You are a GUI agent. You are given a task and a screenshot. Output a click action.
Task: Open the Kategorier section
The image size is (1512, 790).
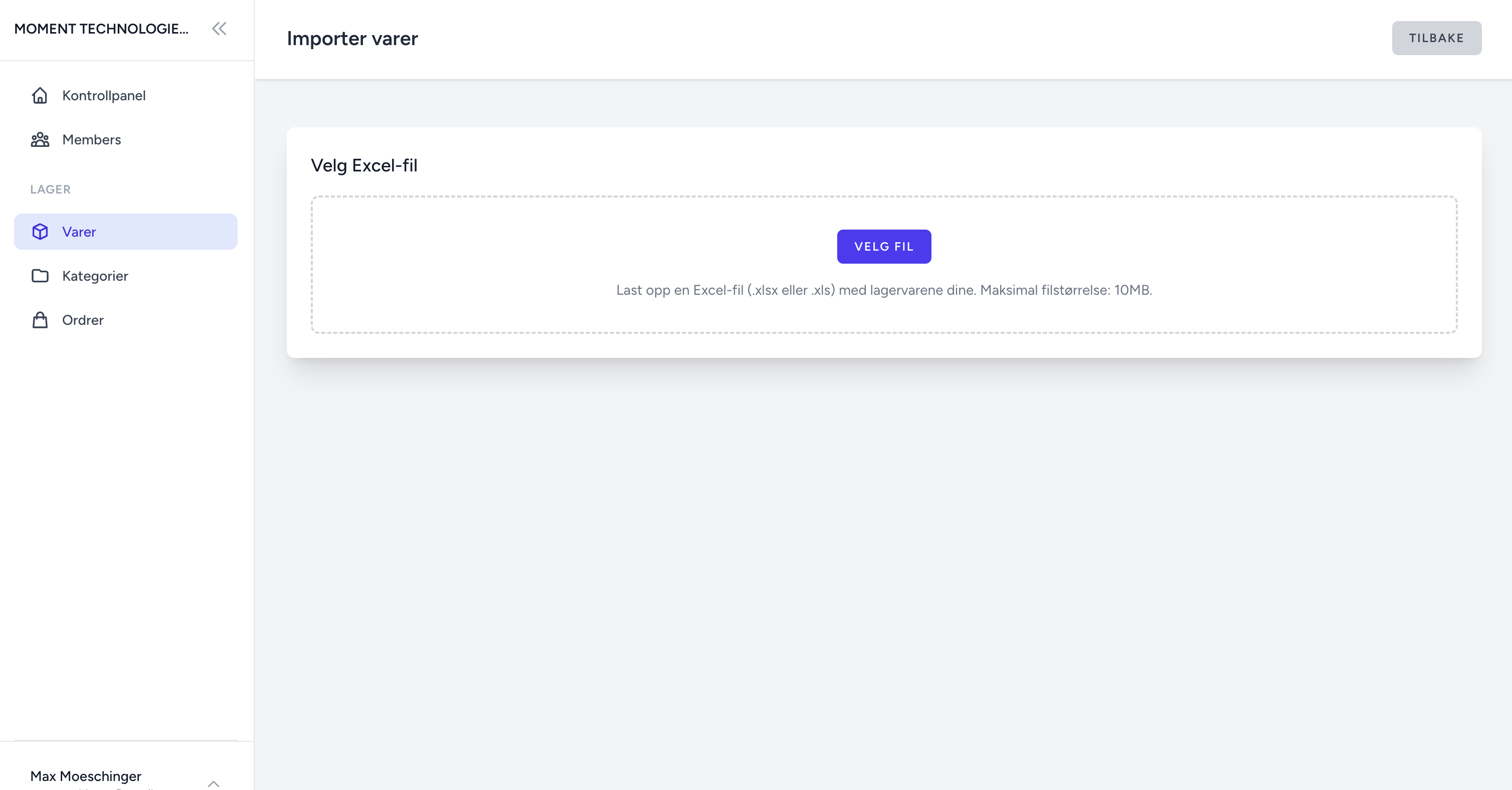(95, 276)
